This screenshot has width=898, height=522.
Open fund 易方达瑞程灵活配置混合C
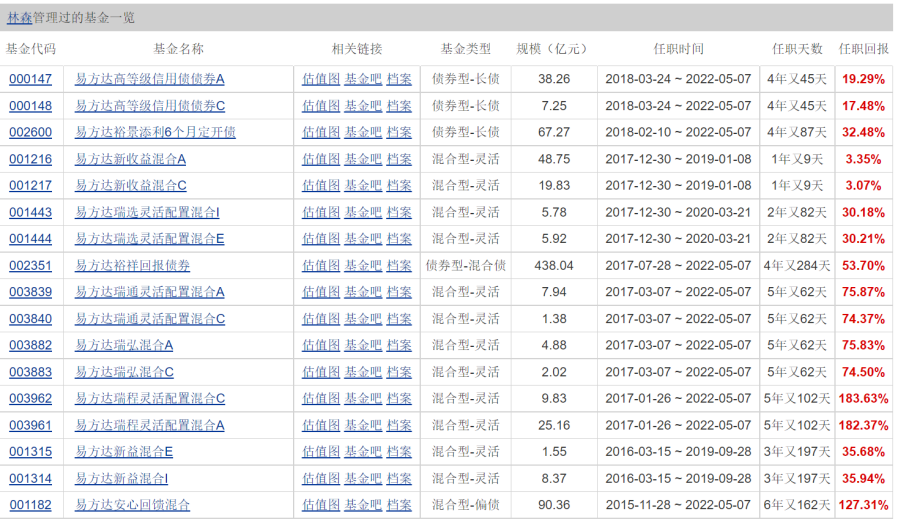point(150,399)
